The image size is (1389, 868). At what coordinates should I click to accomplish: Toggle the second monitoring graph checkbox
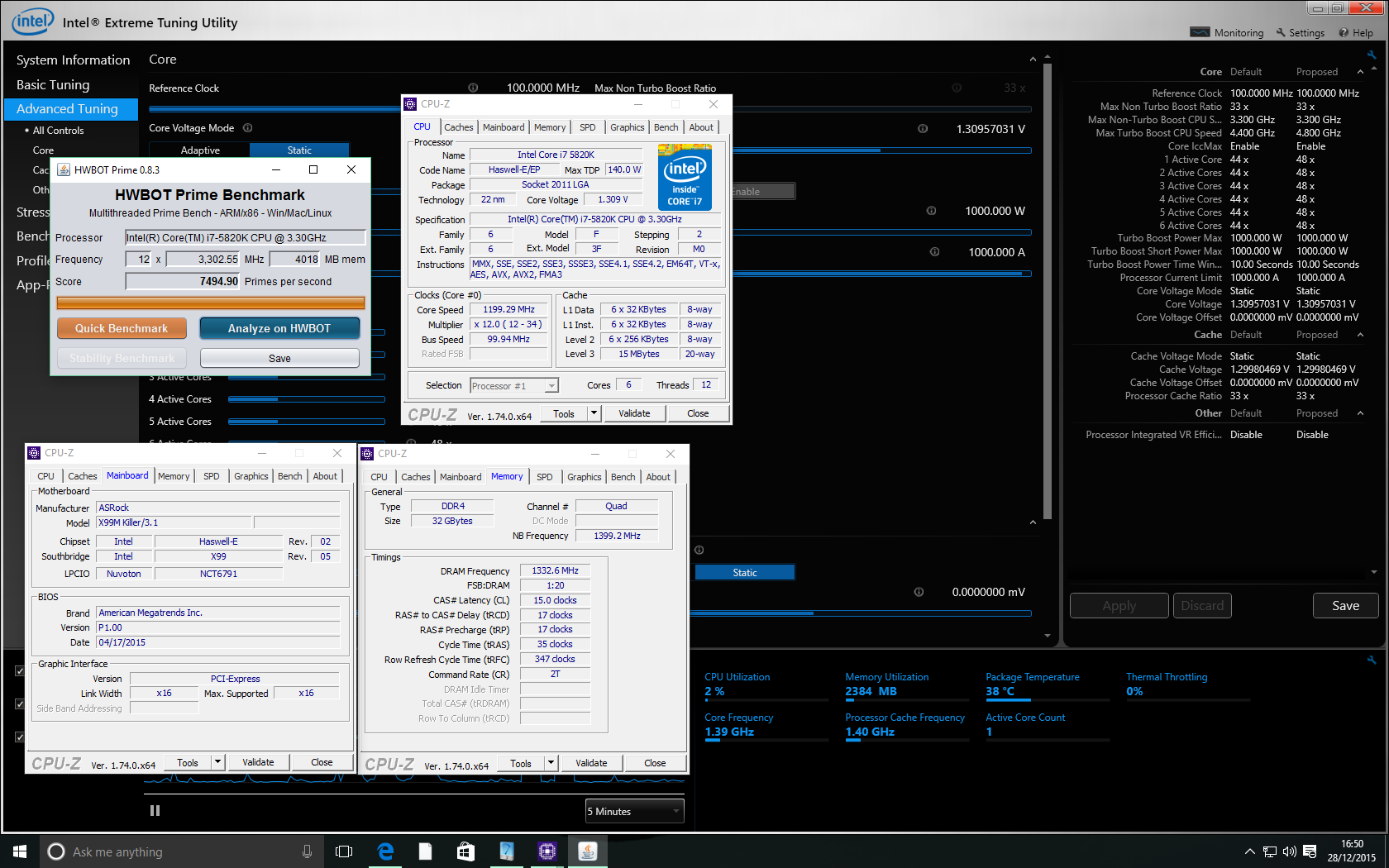[x=19, y=704]
